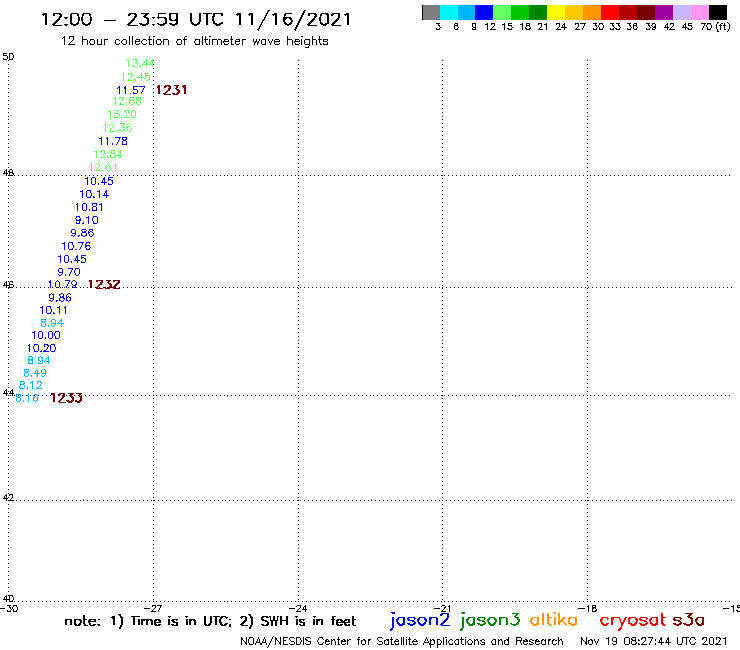
Task: Click the cryosat satellite label
Action: point(633,621)
